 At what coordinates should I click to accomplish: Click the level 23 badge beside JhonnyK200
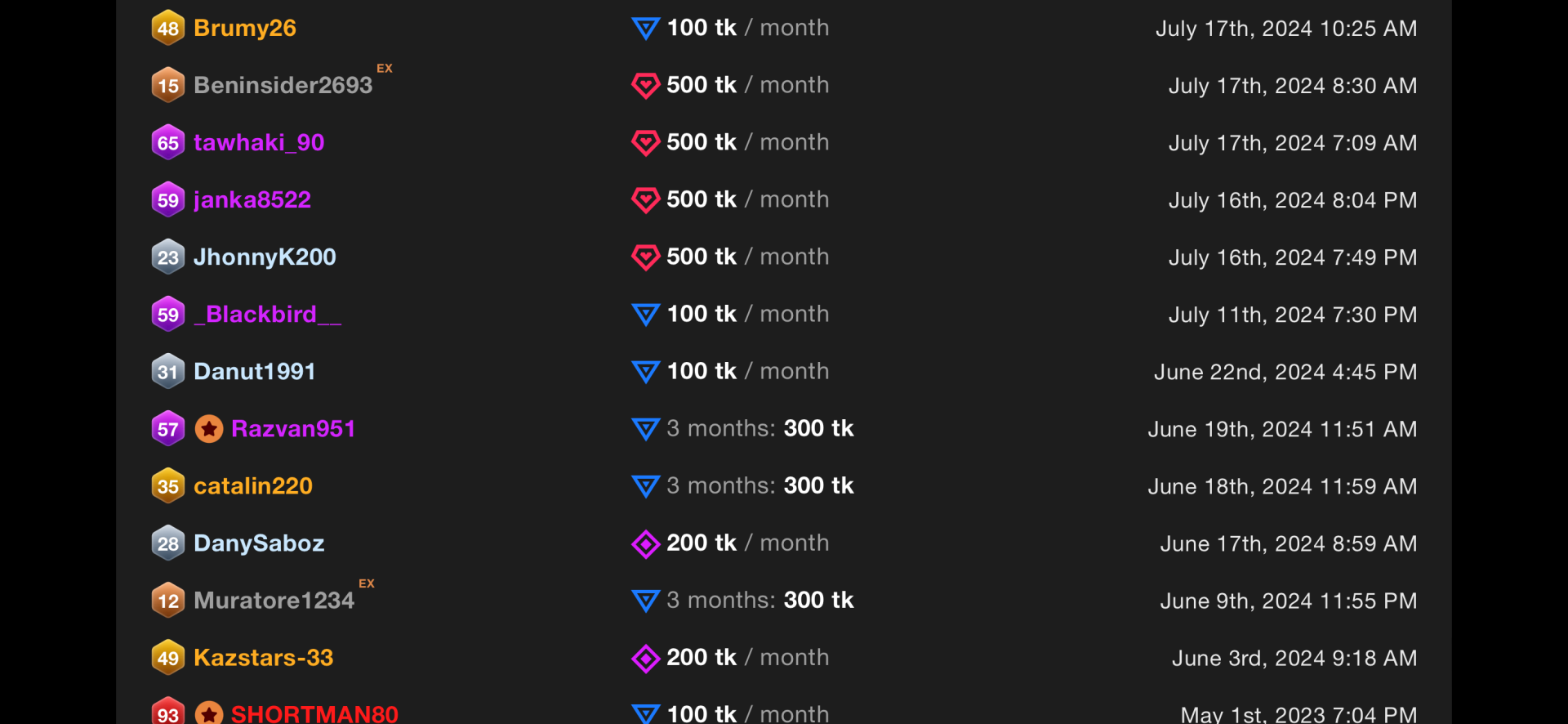pos(167,257)
